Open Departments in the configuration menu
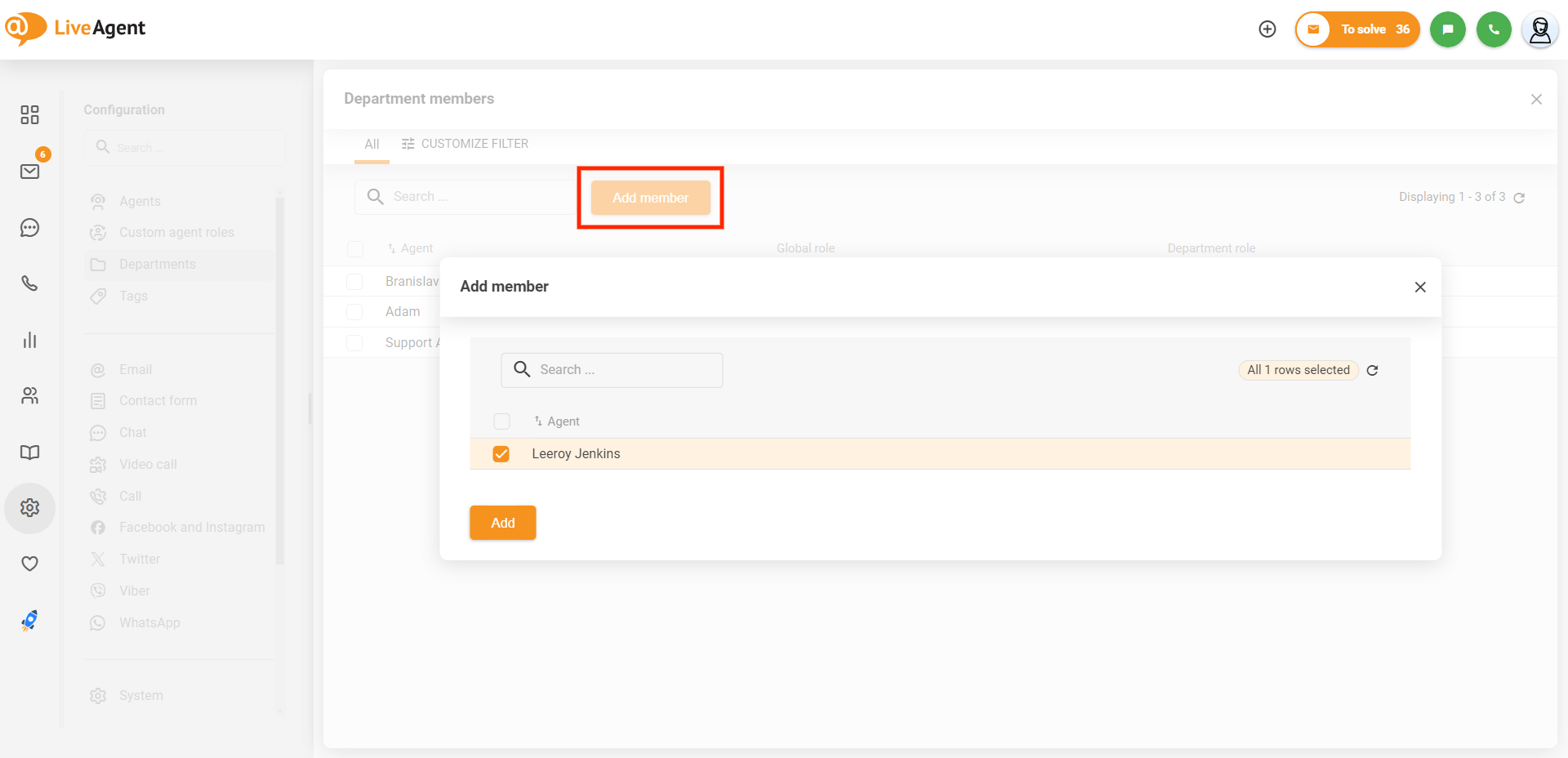The height and width of the screenshot is (758, 1568). [157, 265]
